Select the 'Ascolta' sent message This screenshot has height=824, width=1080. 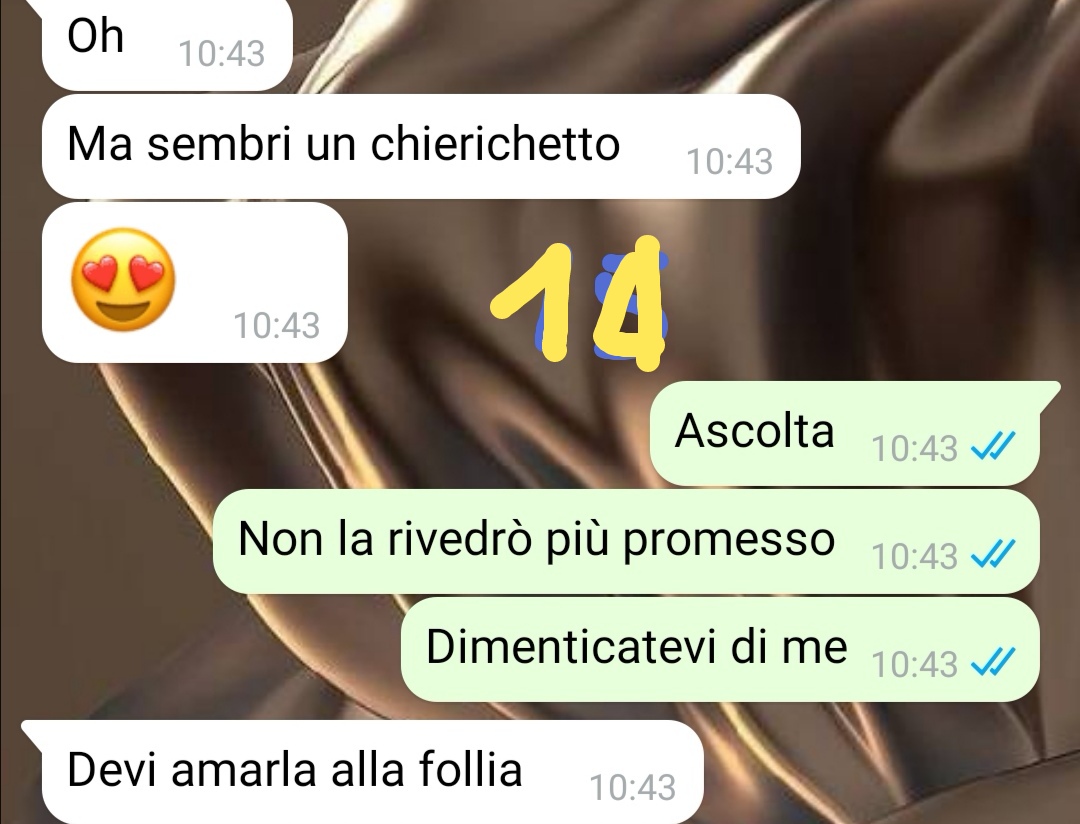845,433
